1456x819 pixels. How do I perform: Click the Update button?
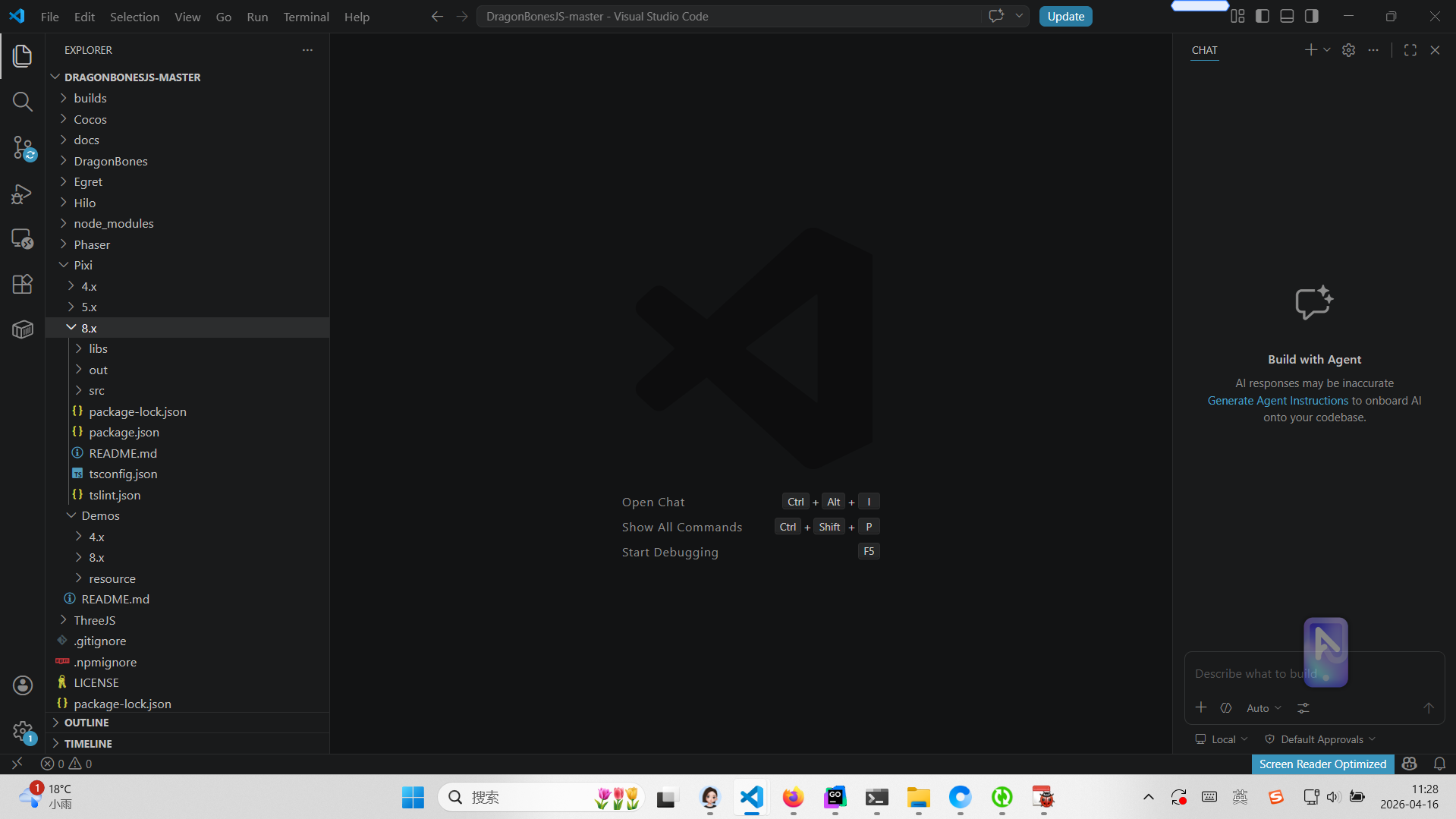(1065, 16)
